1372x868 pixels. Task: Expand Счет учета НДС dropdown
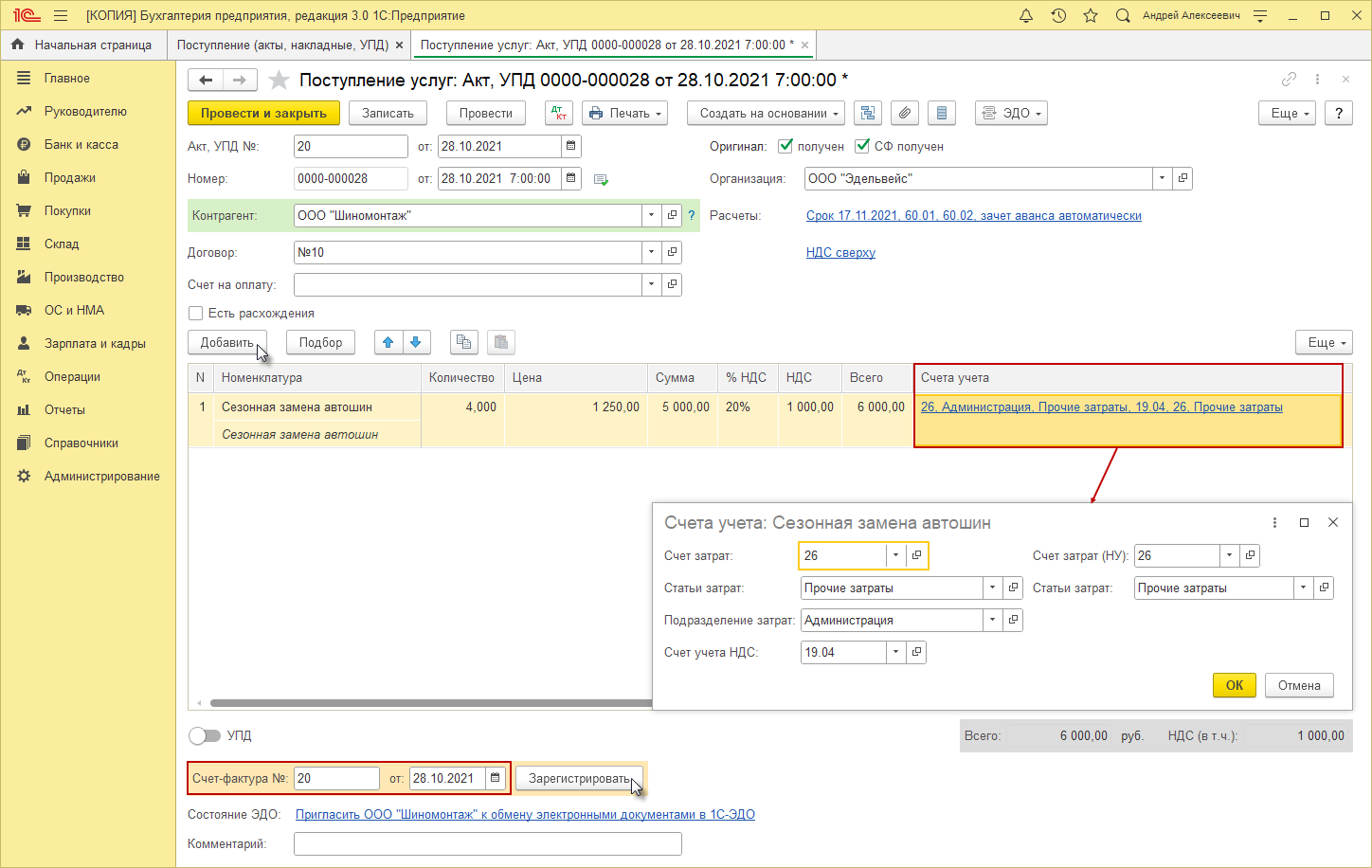point(895,652)
